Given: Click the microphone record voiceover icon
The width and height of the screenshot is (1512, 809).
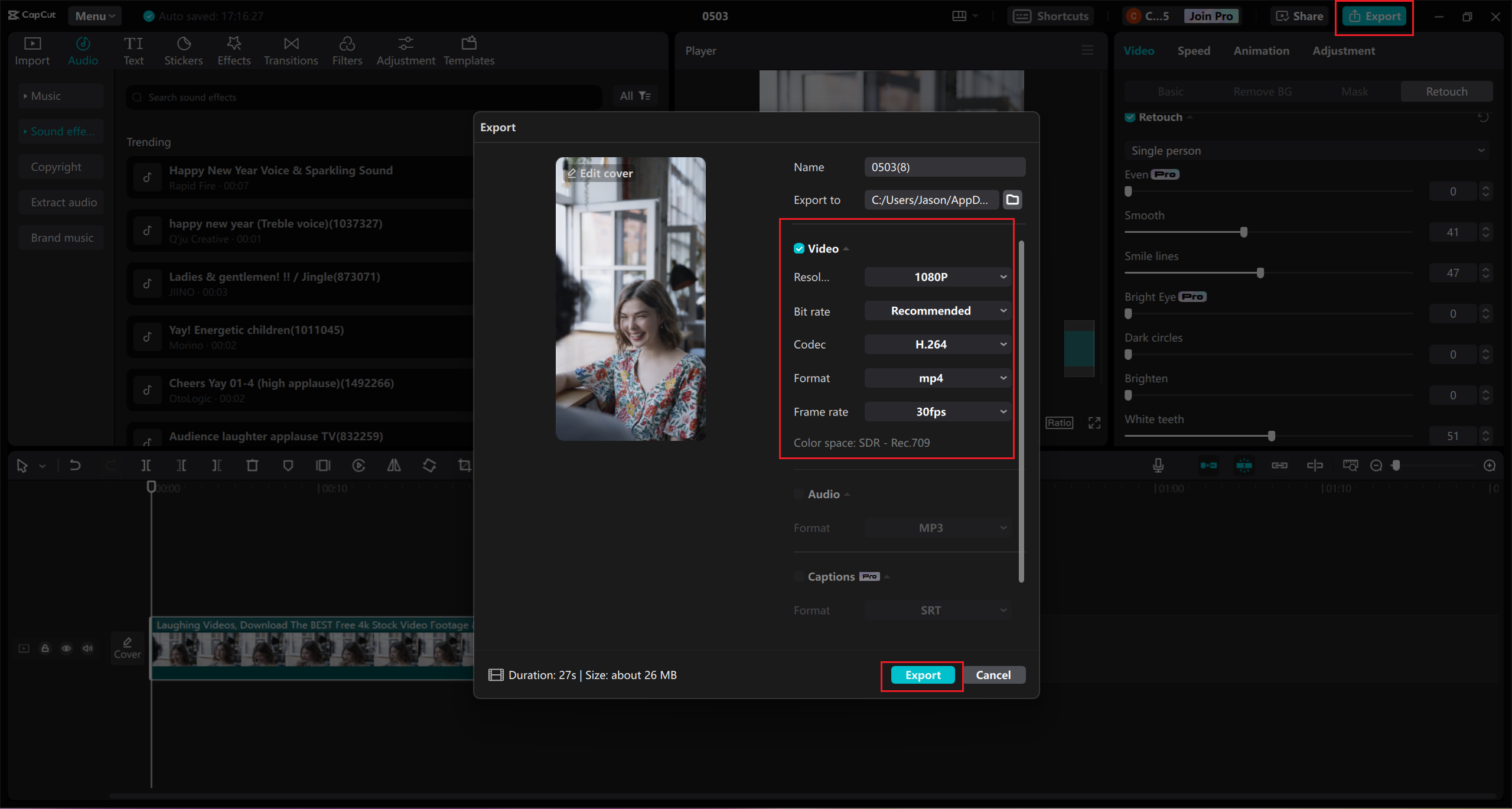Looking at the screenshot, I should tap(1158, 466).
